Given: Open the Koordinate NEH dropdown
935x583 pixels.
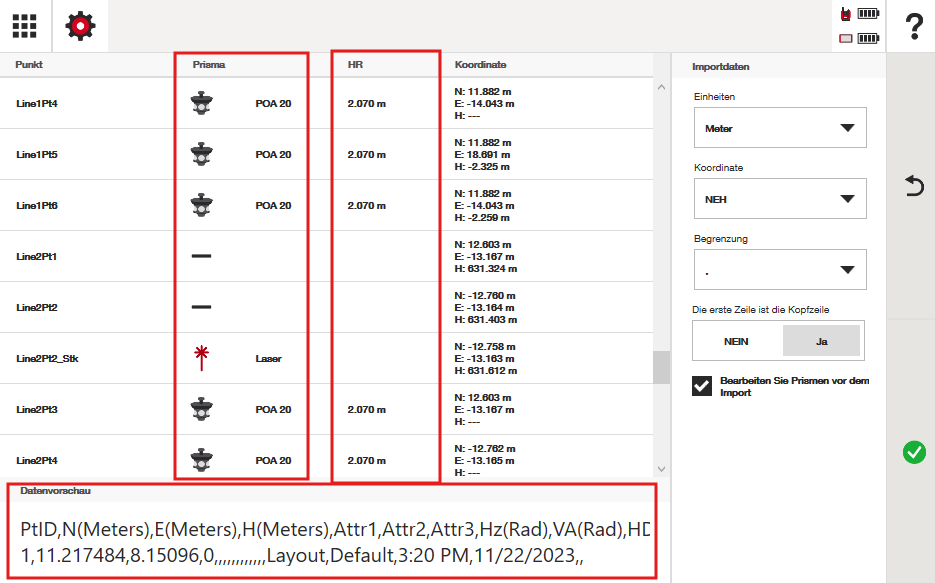Looking at the screenshot, I should click(x=779, y=199).
